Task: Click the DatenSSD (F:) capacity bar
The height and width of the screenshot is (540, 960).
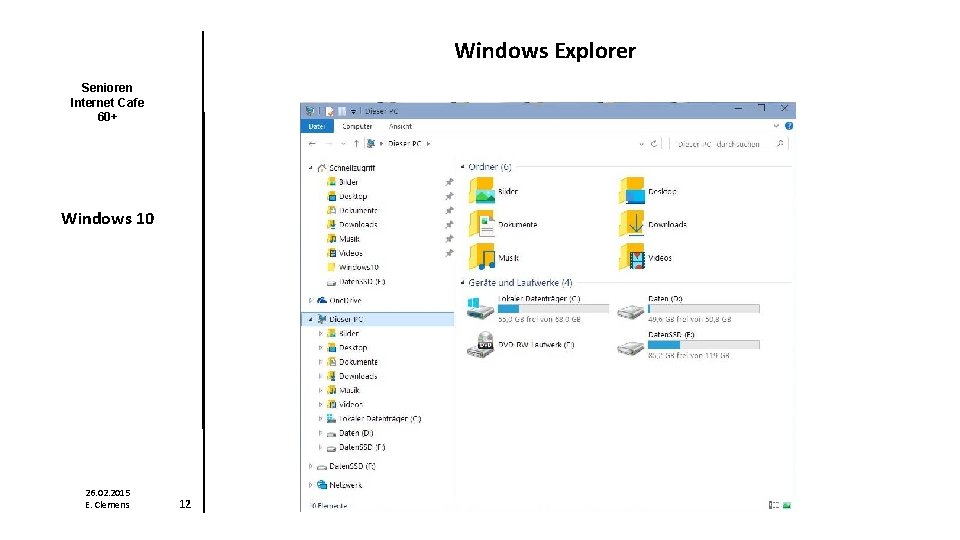Action: tap(703, 345)
